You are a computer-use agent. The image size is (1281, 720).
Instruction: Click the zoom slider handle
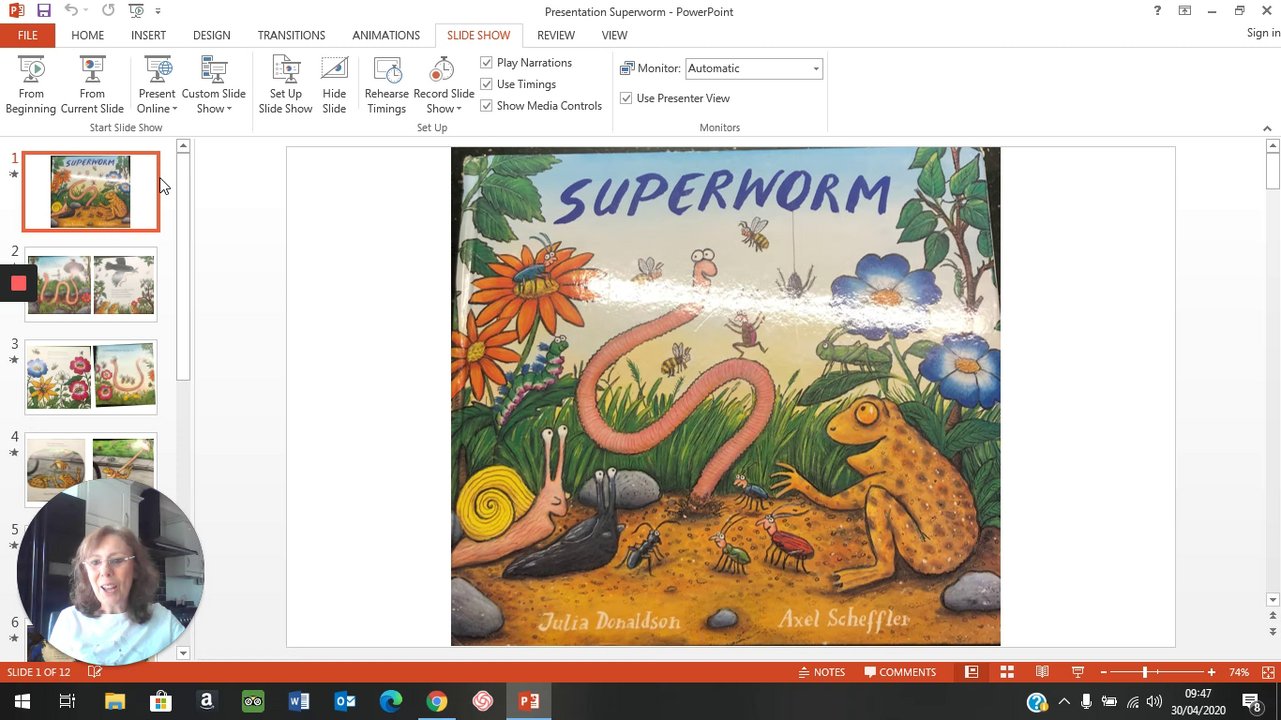click(1145, 672)
